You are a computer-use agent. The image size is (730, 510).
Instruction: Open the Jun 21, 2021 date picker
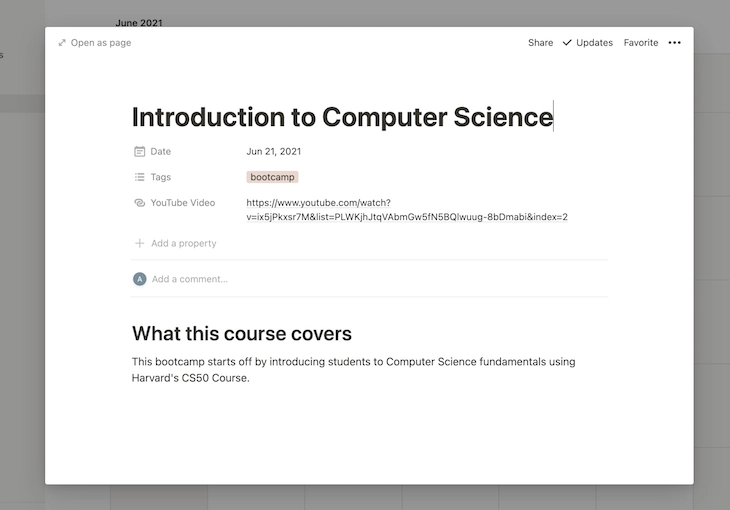click(274, 152)
